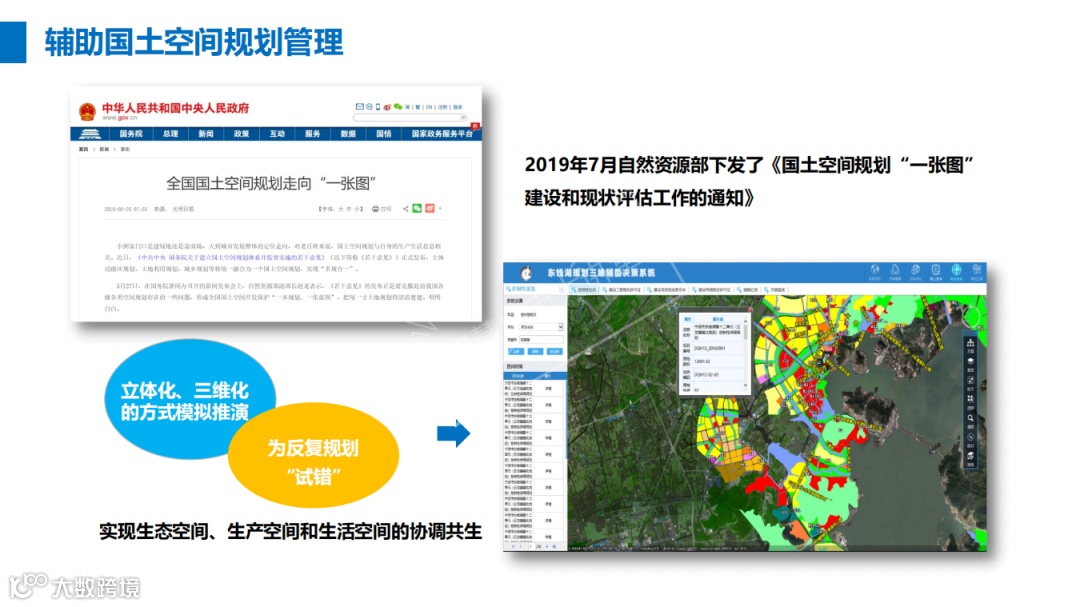Open the 新闻 menu item on gov.cn
1080x607 pixels.
(x=206, y=134)
